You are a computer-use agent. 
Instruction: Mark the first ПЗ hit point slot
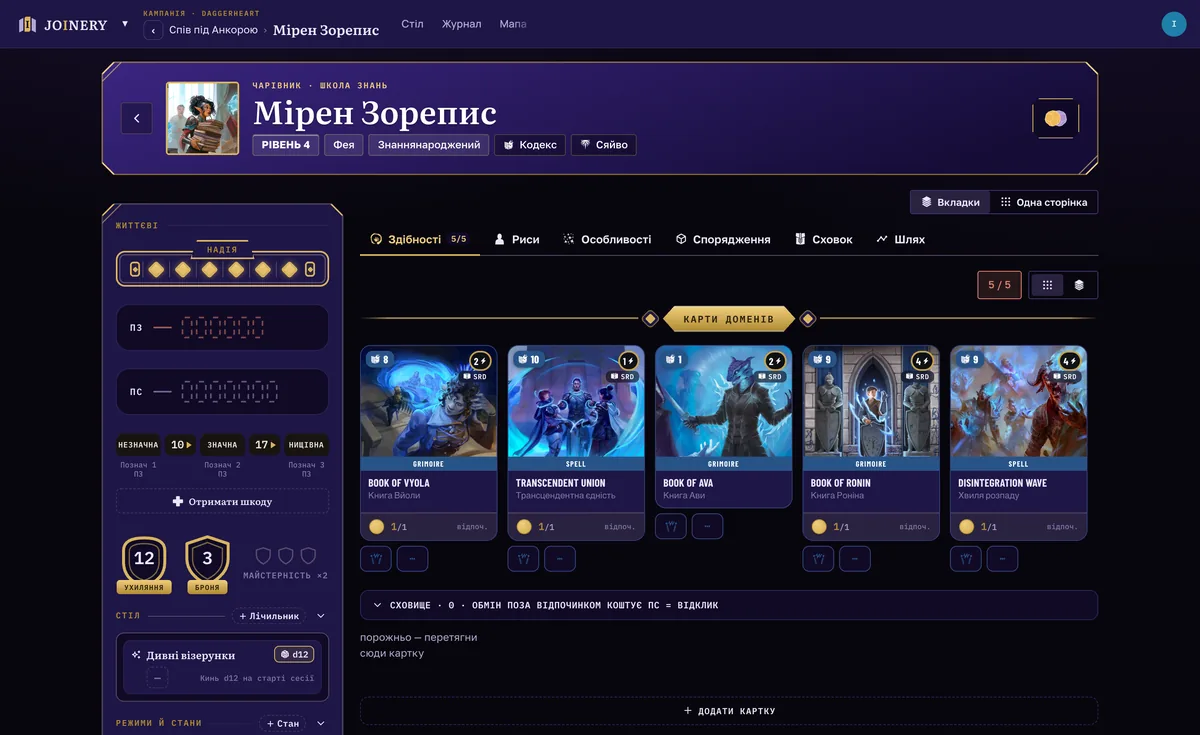point(187,327)
